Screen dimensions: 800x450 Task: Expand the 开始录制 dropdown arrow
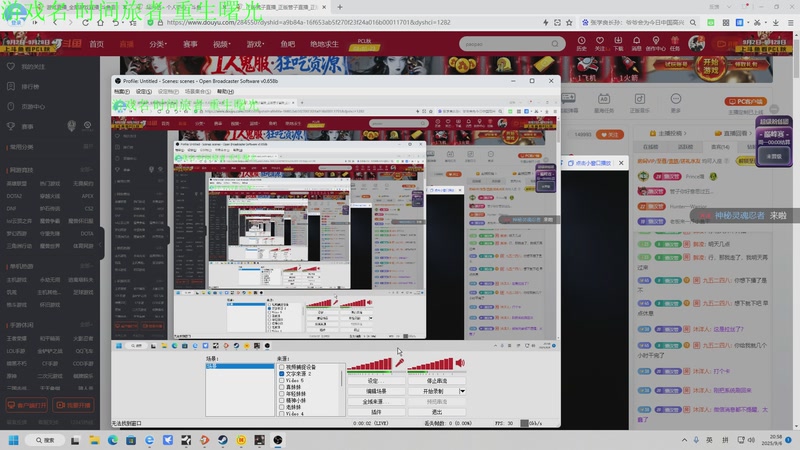tap(462, 391)
